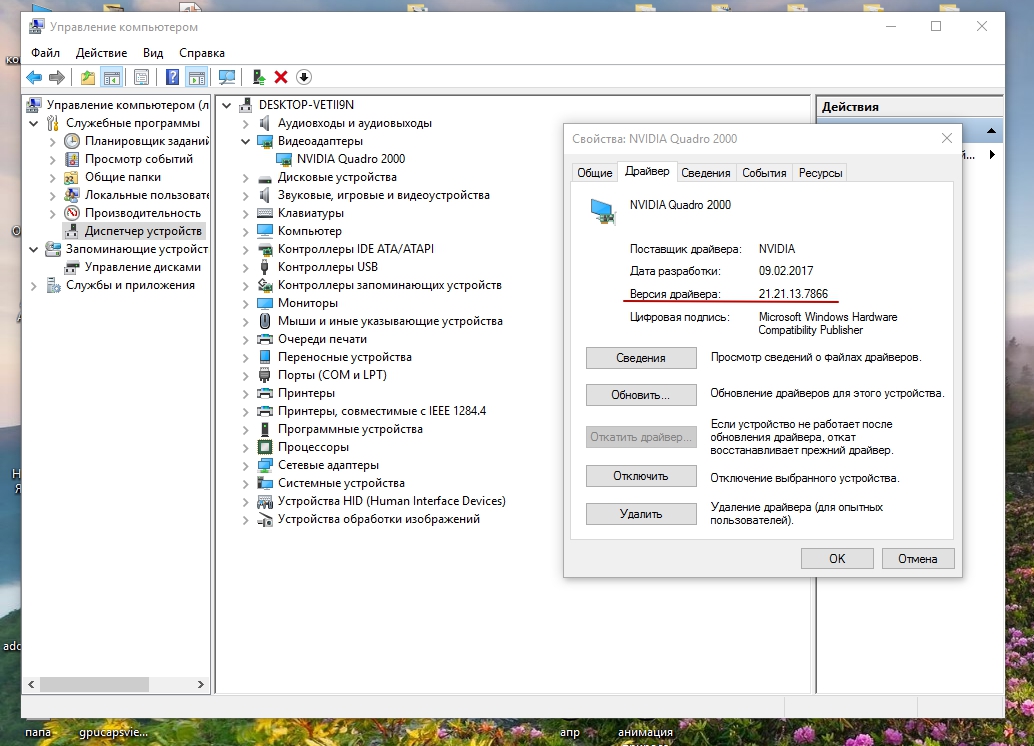Click the Планировщик заданий clock icon

tap(72, 140)
